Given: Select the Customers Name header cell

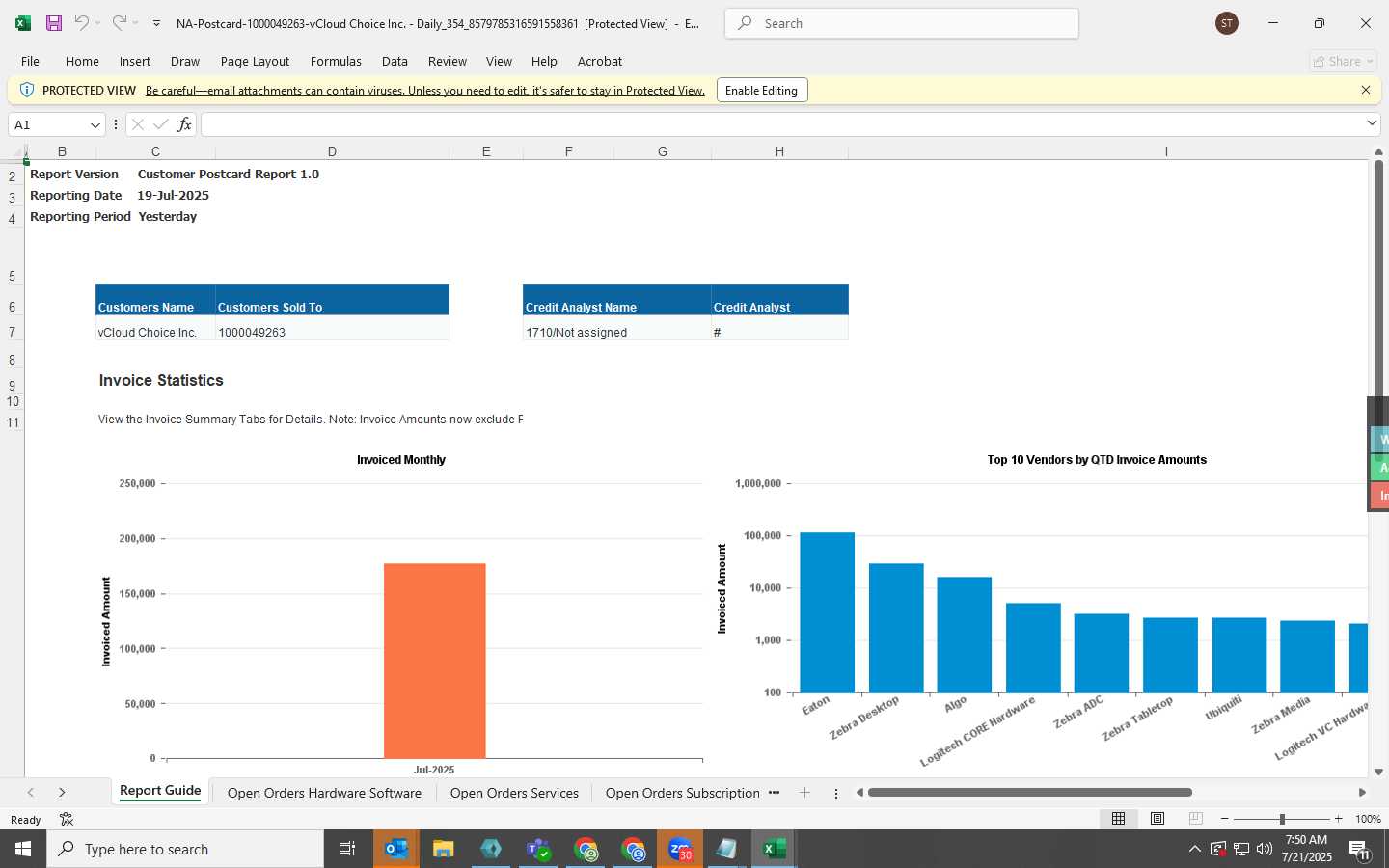Looking at the screenshot, I should [155, 300].
